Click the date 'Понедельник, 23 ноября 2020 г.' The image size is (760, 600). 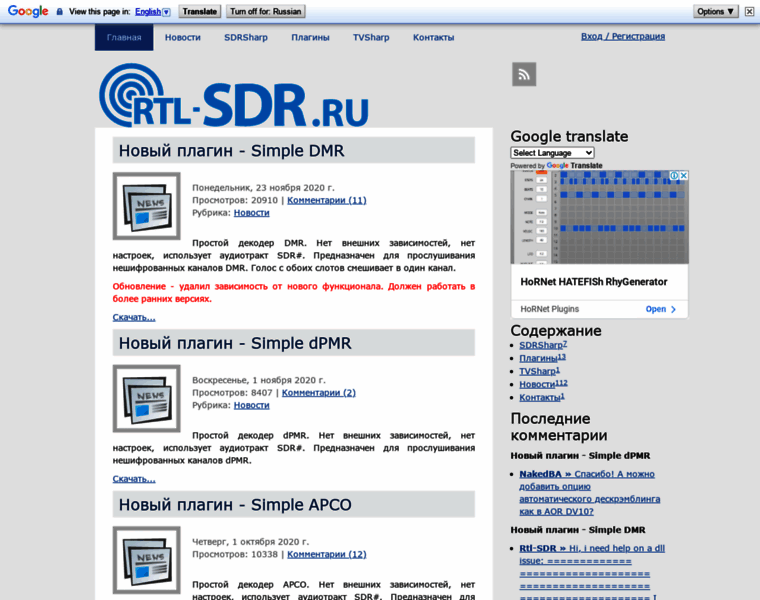[x=263, y=188]
